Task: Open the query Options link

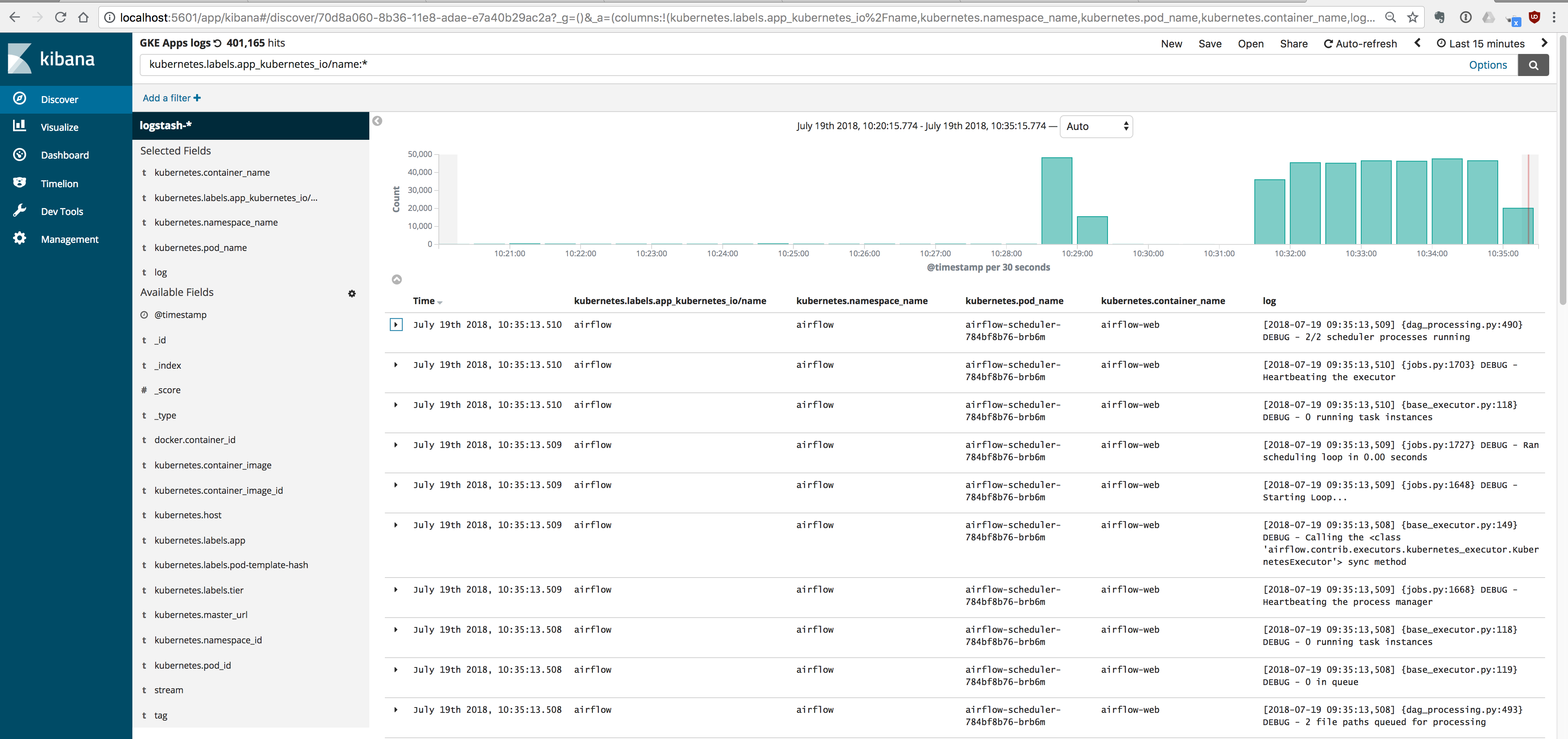Action: [x=1487, y=65]
